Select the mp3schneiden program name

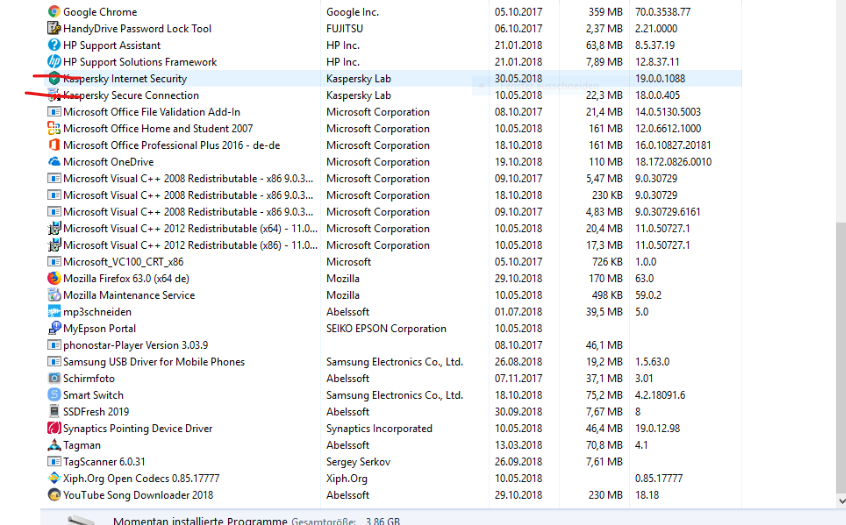tap(97, 312)
